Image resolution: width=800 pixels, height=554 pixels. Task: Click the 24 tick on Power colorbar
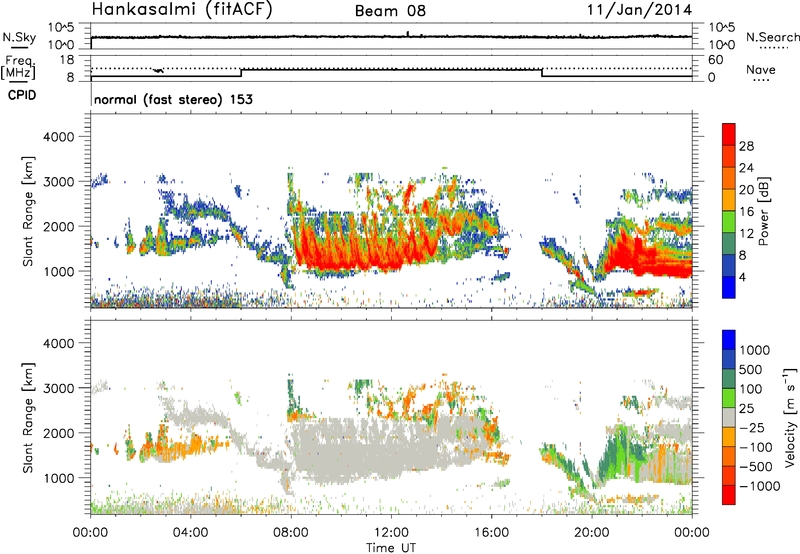point(746,168)
